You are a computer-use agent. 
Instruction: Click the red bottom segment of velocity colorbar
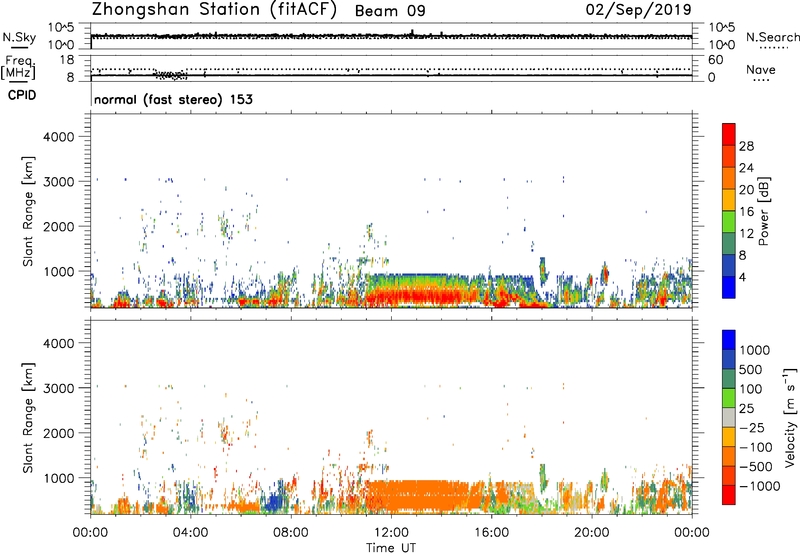click(x=729, y=495)
